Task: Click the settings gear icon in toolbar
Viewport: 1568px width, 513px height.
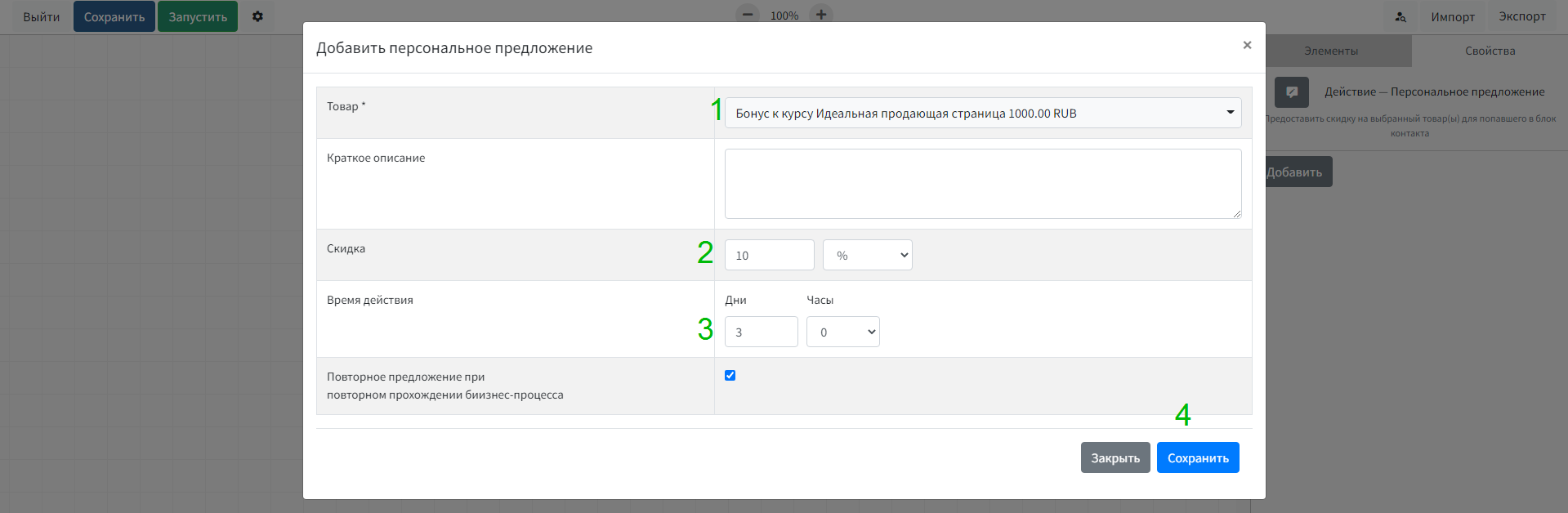Action: pyautogui.click(x=257, y=16)
